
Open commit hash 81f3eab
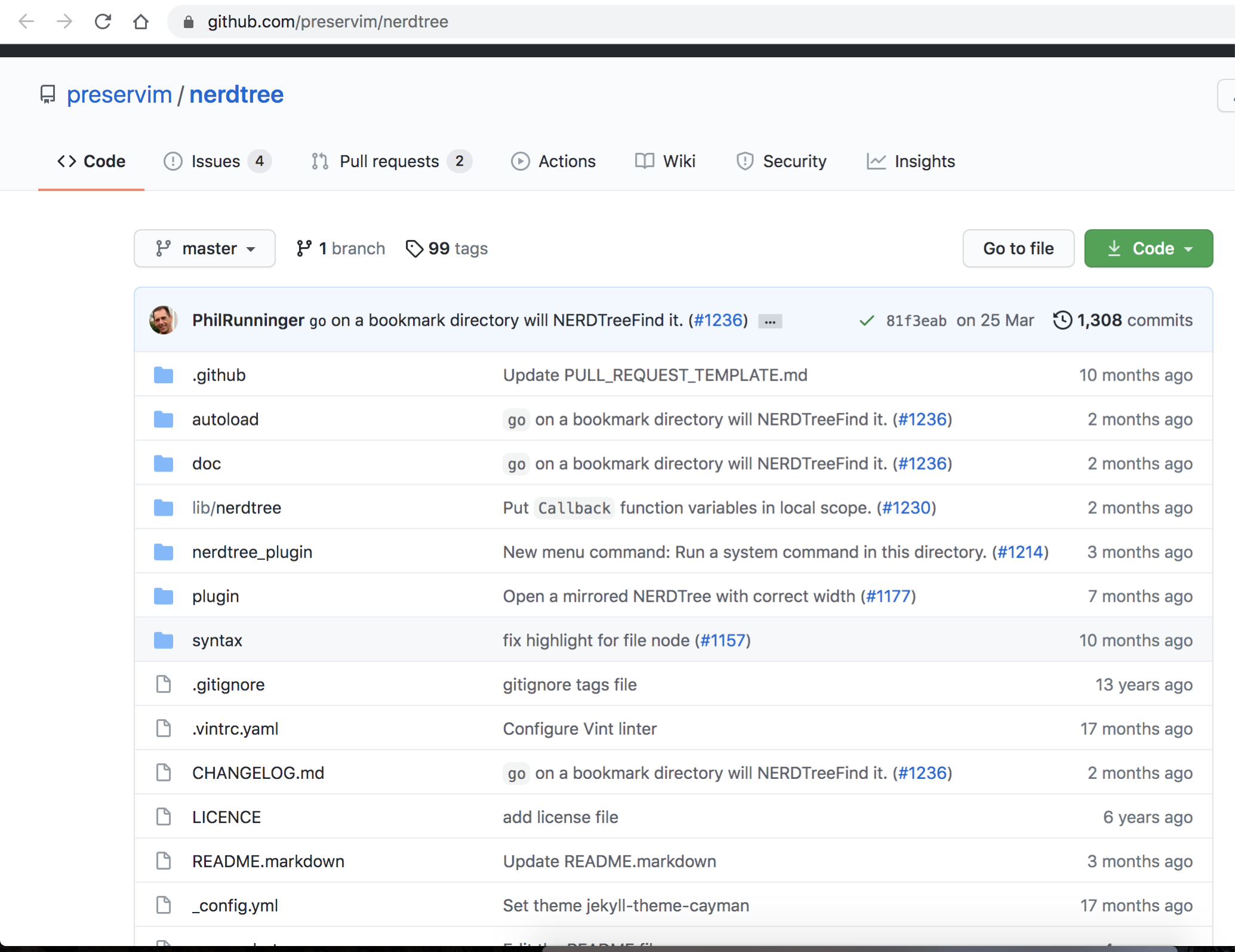(916, 321)
